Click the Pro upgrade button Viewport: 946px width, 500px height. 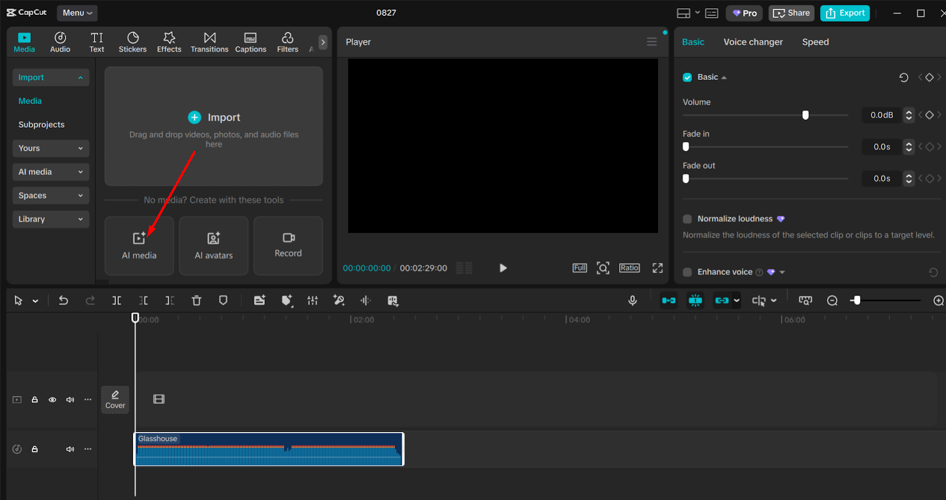click(744, 13)
